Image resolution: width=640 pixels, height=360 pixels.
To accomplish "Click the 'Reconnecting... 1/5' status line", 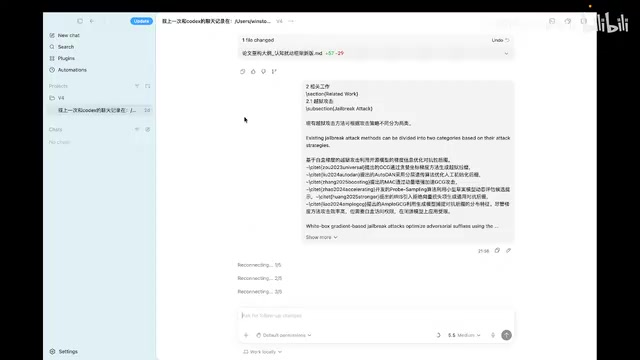I will click(x=259, y=265).
